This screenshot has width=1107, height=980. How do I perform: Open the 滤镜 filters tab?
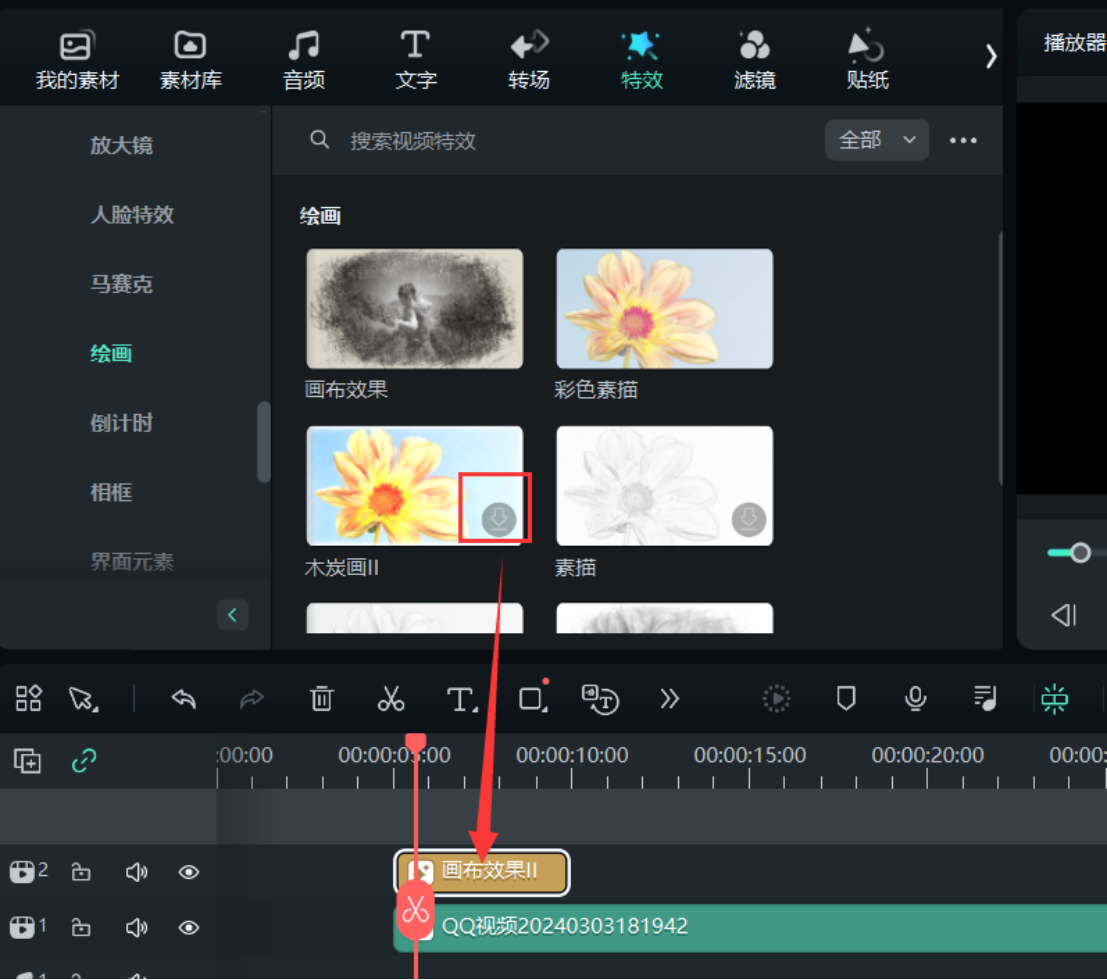pos(754,61)
